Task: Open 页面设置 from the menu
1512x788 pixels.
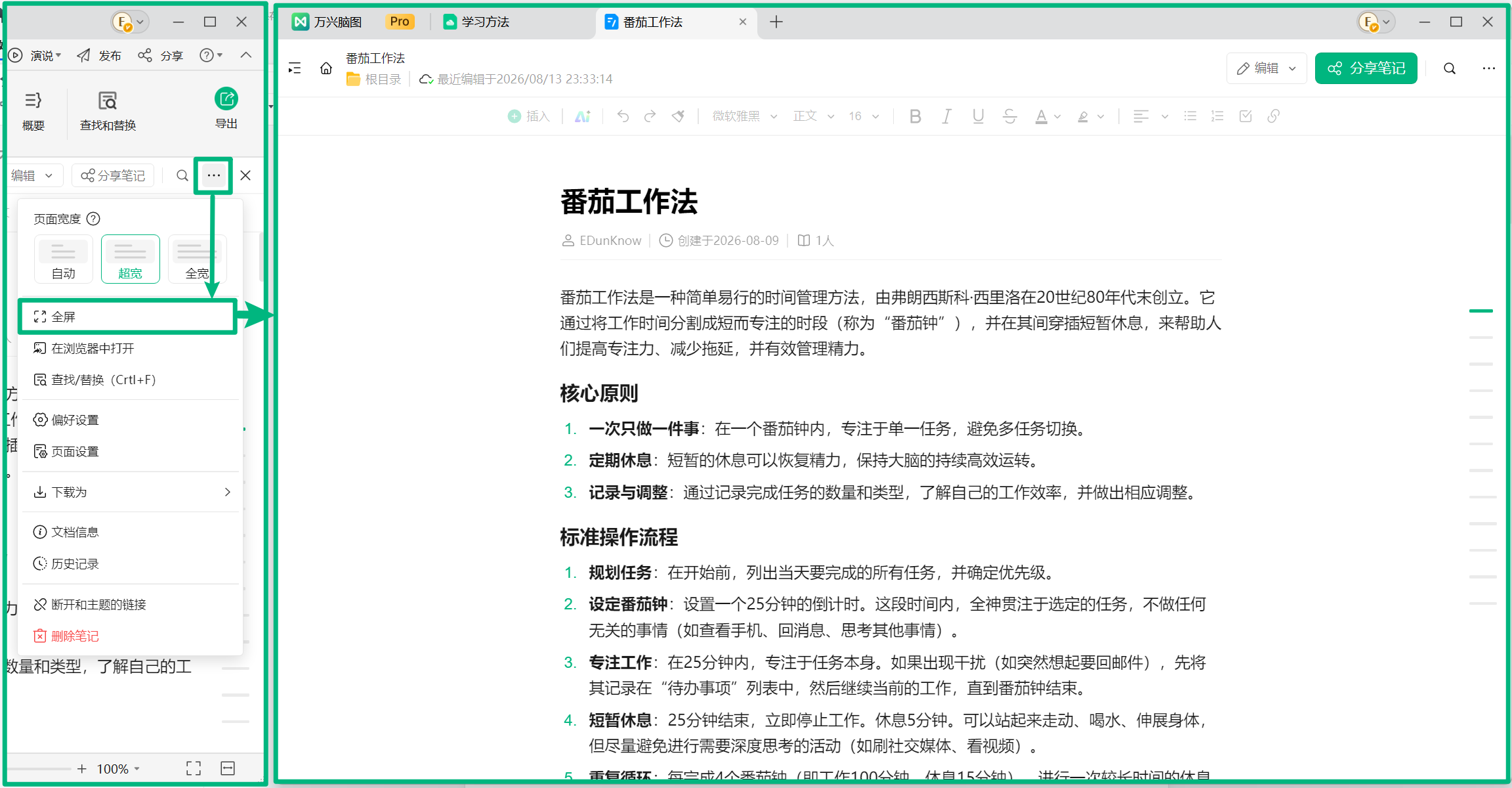Action: click(x=131, y=451)
